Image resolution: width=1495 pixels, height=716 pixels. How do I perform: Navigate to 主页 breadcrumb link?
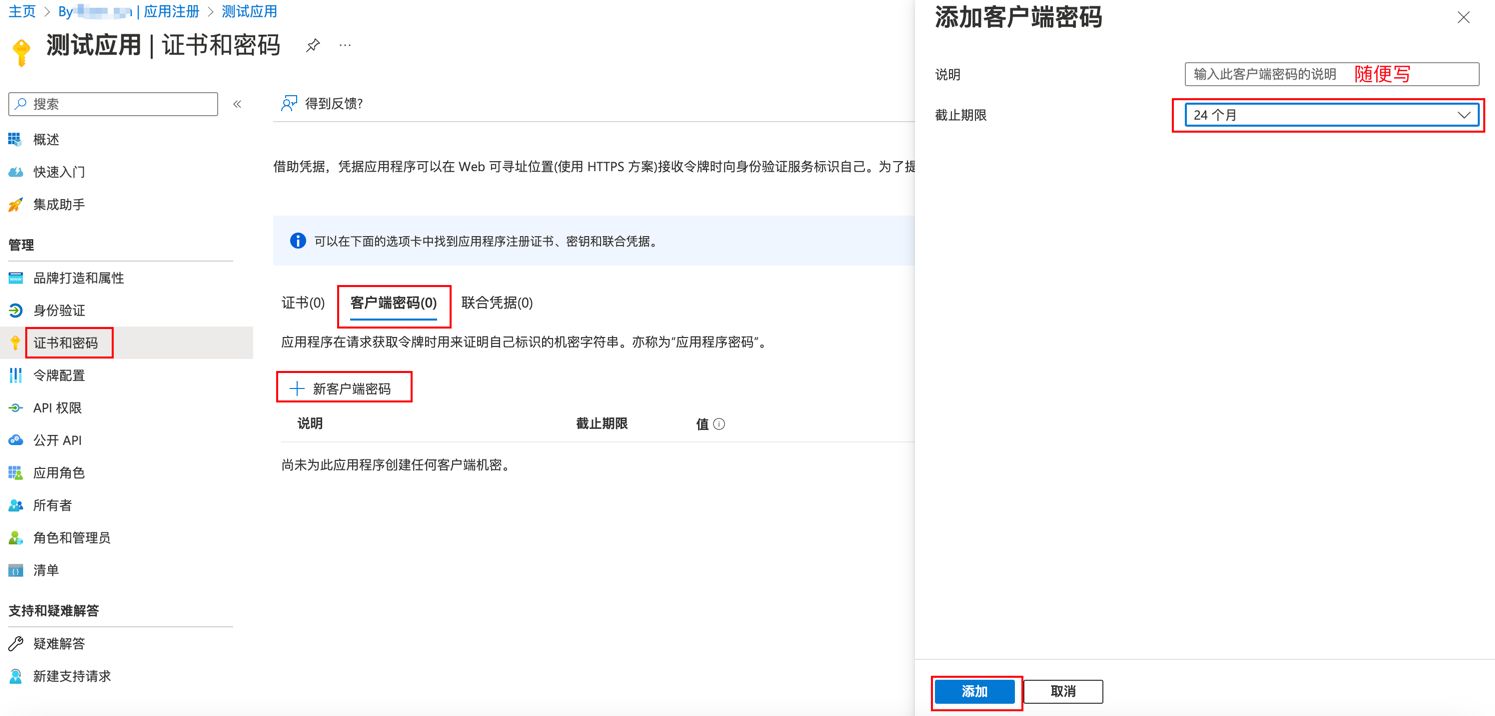coord(22,12)
